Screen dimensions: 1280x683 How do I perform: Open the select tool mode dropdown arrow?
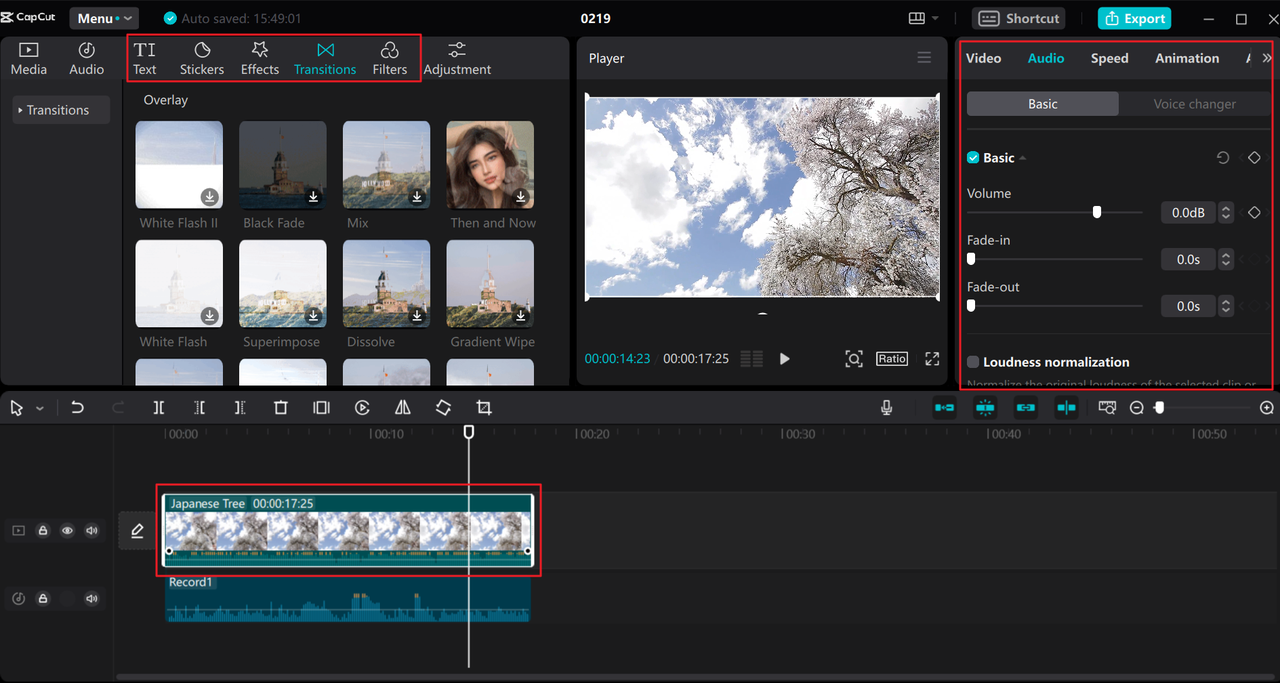pyautogui.click(x=40, y=408)
